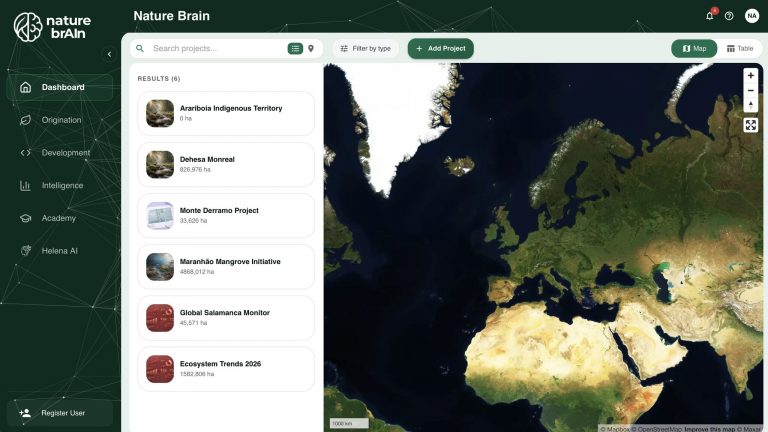The image size is (768, 432).
Task: Toggle the location pin view in search bar
Action: [311, 48]
